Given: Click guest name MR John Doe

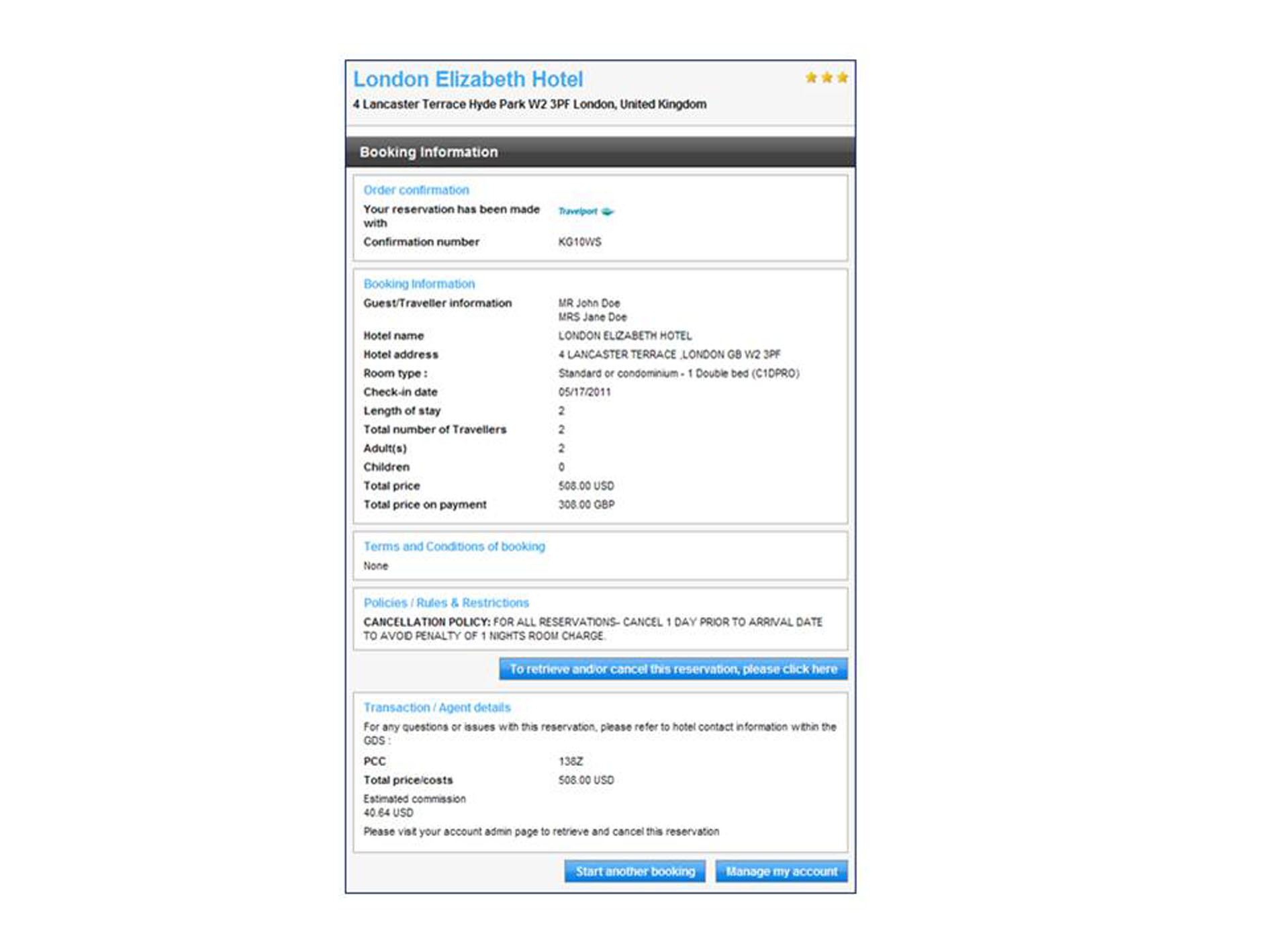Looking at the screenshot, I should (x=589, y=303).
